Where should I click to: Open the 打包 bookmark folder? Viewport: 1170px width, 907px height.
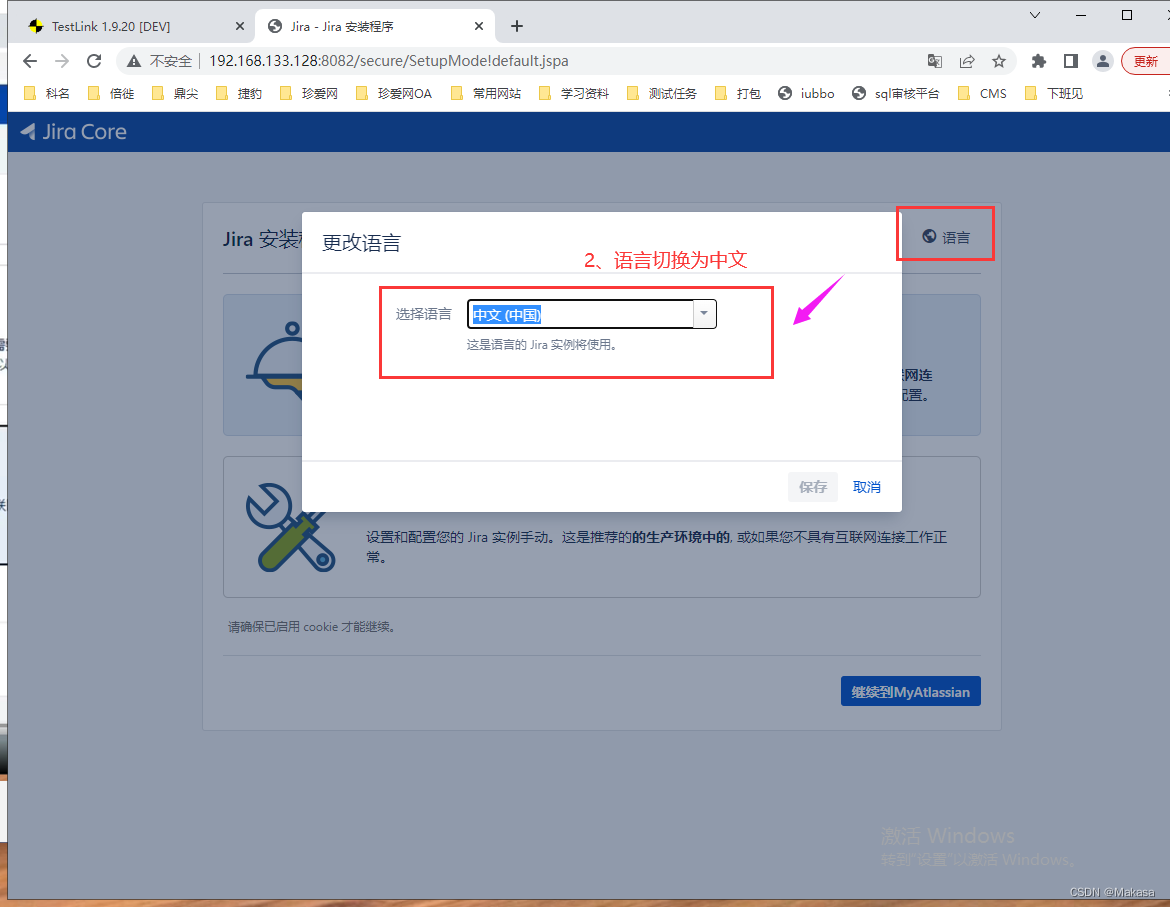coord(738,93)
